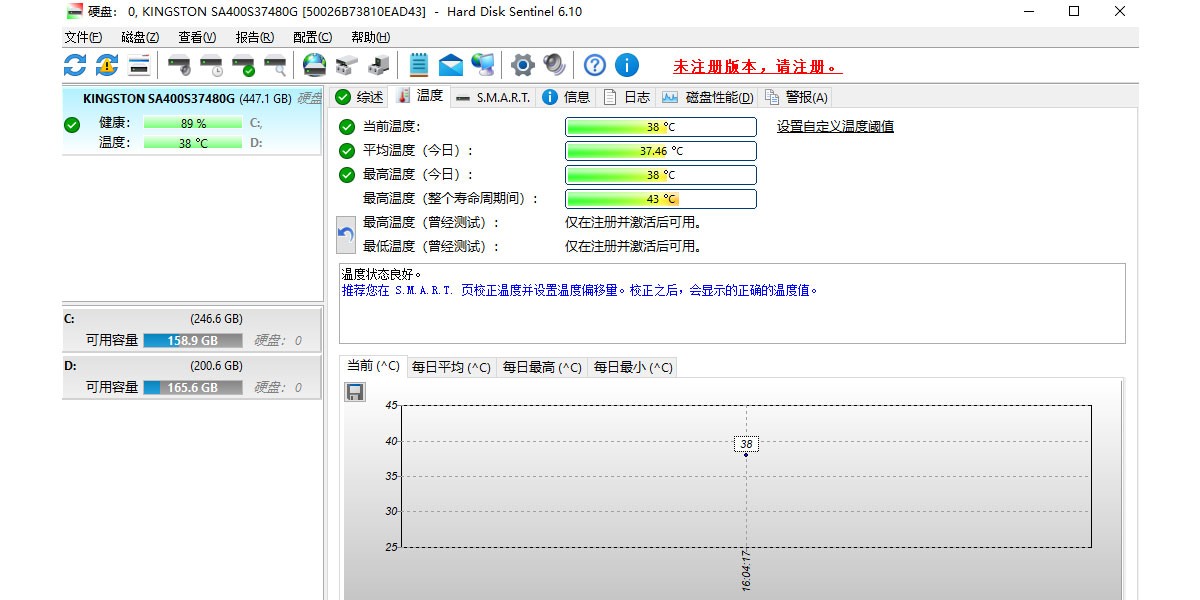Click the green health status check icon

72,125
